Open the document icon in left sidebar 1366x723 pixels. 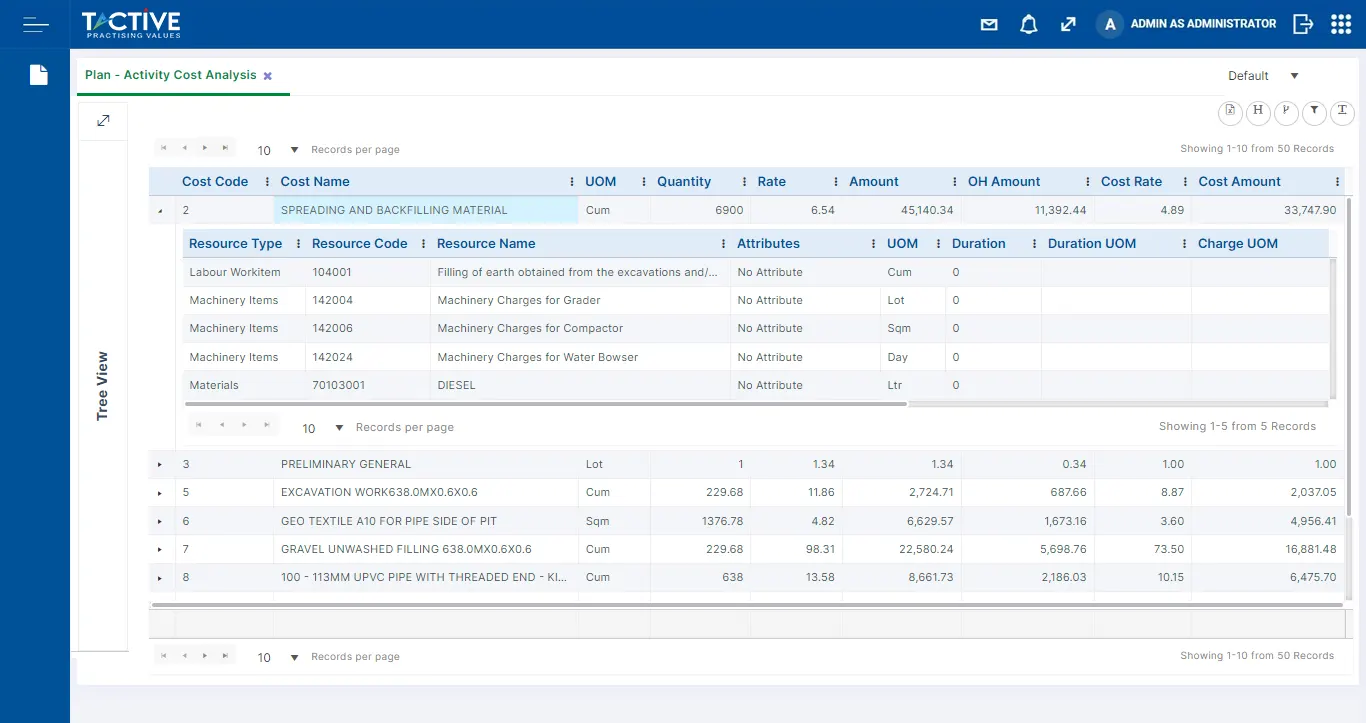click(x=38, y=75)
